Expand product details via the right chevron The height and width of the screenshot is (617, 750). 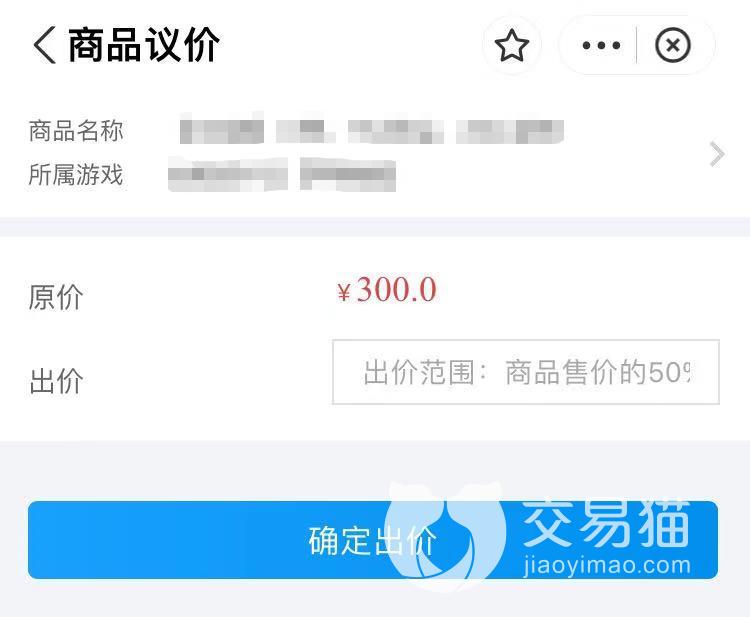[x=717, y=154]
